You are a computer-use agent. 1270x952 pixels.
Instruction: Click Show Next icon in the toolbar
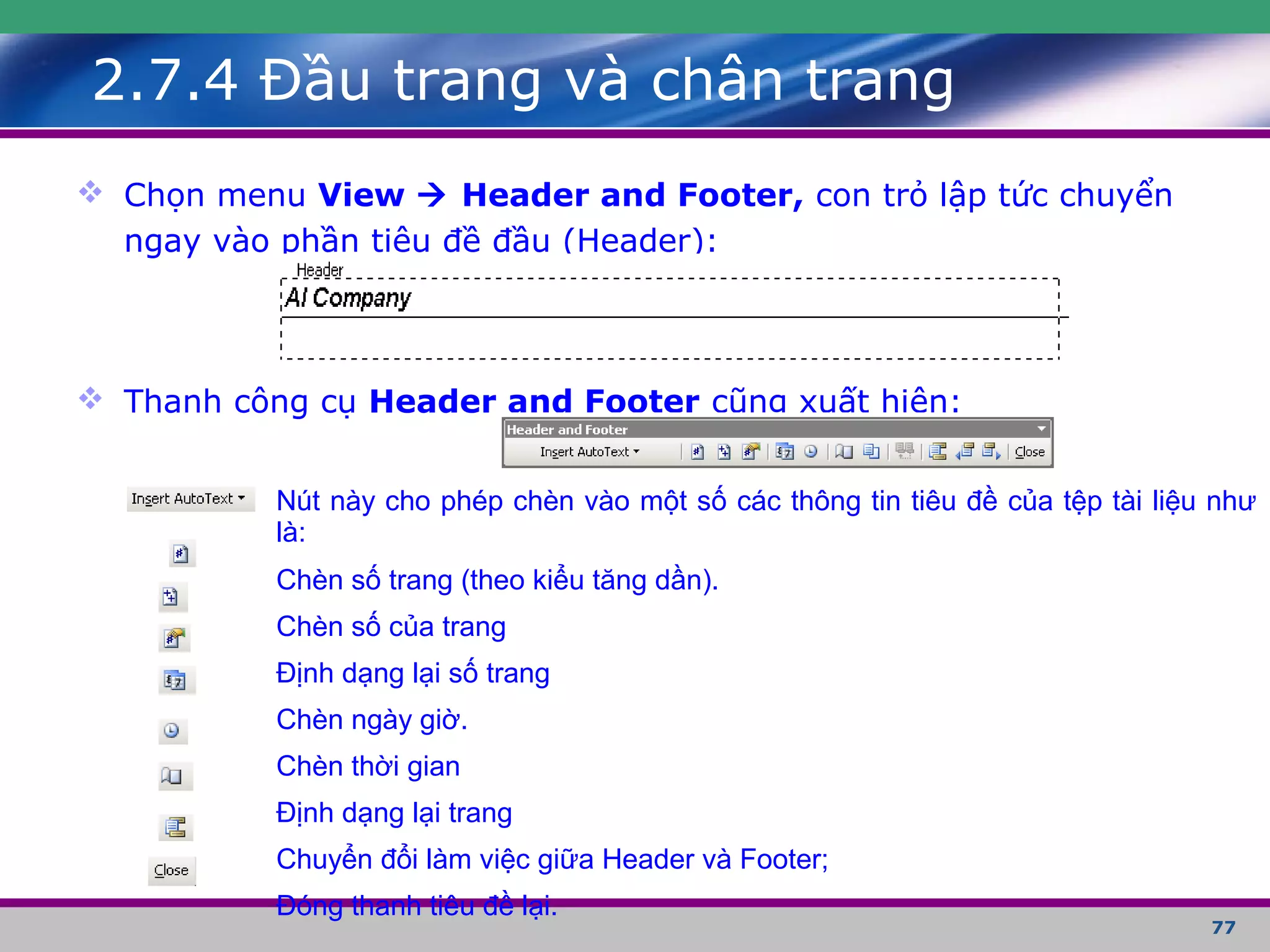point(992,452)
